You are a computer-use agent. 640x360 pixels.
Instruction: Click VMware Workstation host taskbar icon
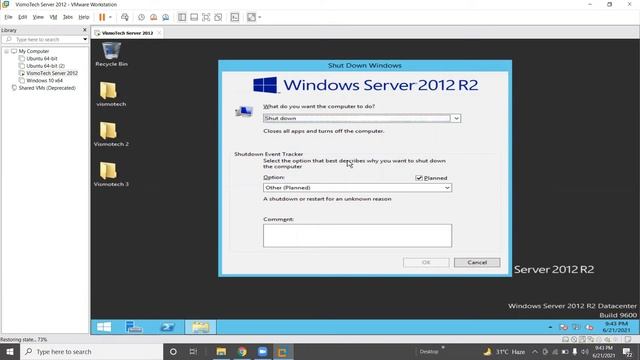pyautogui.click(x=282, y=351)
